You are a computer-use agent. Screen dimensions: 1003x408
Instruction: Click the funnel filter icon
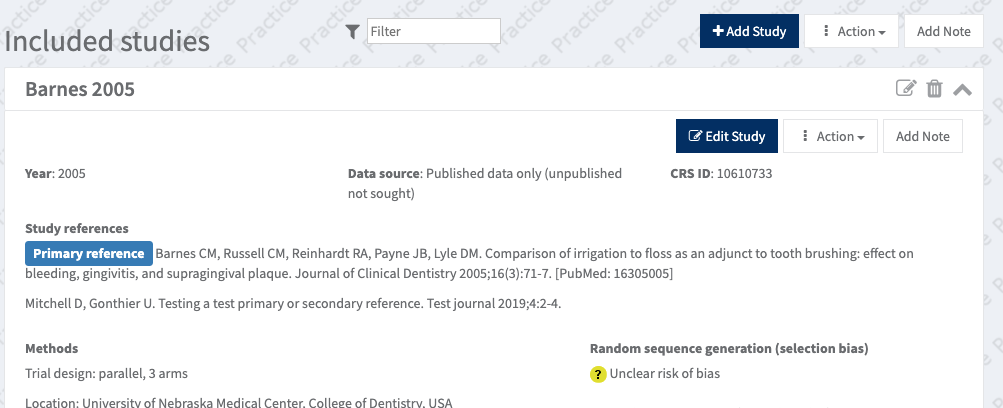352,32
